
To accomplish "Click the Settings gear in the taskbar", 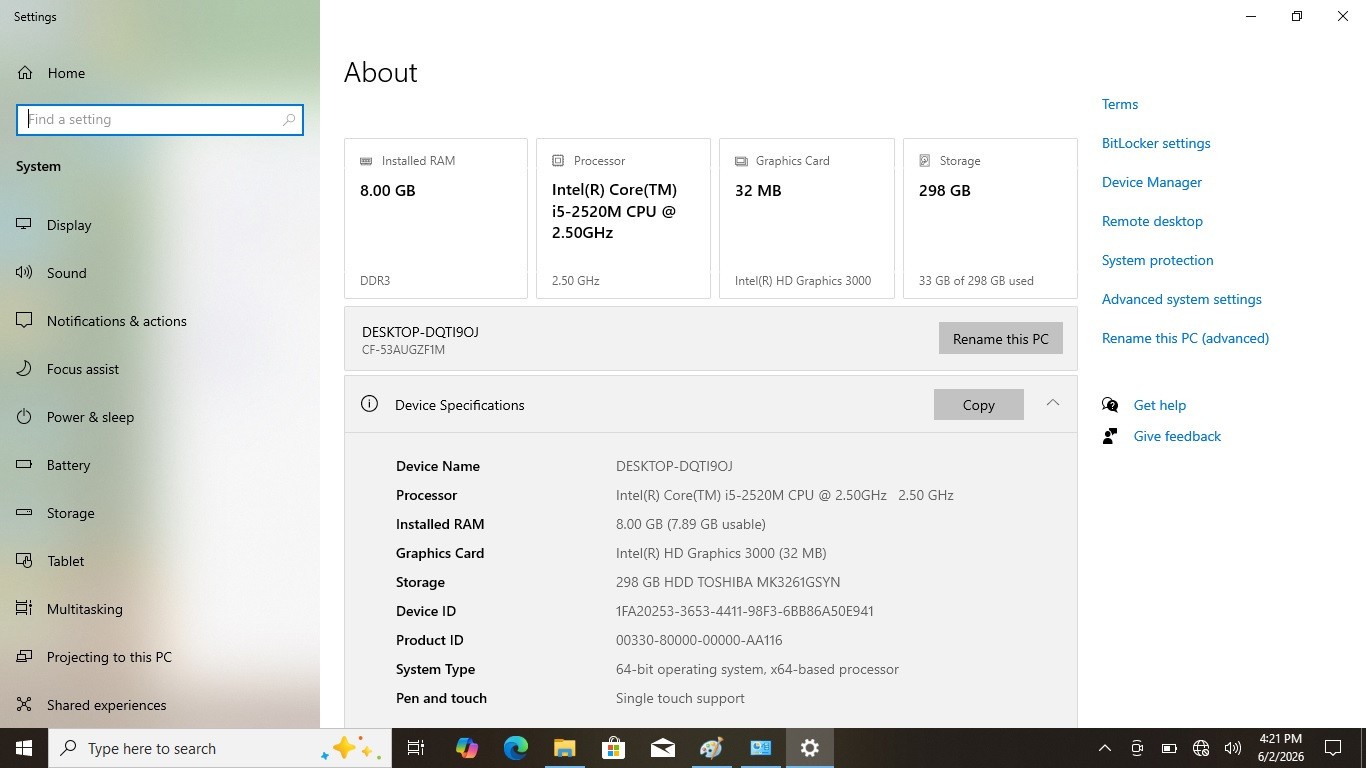I will pyautogui.click(x=809, y=748).
